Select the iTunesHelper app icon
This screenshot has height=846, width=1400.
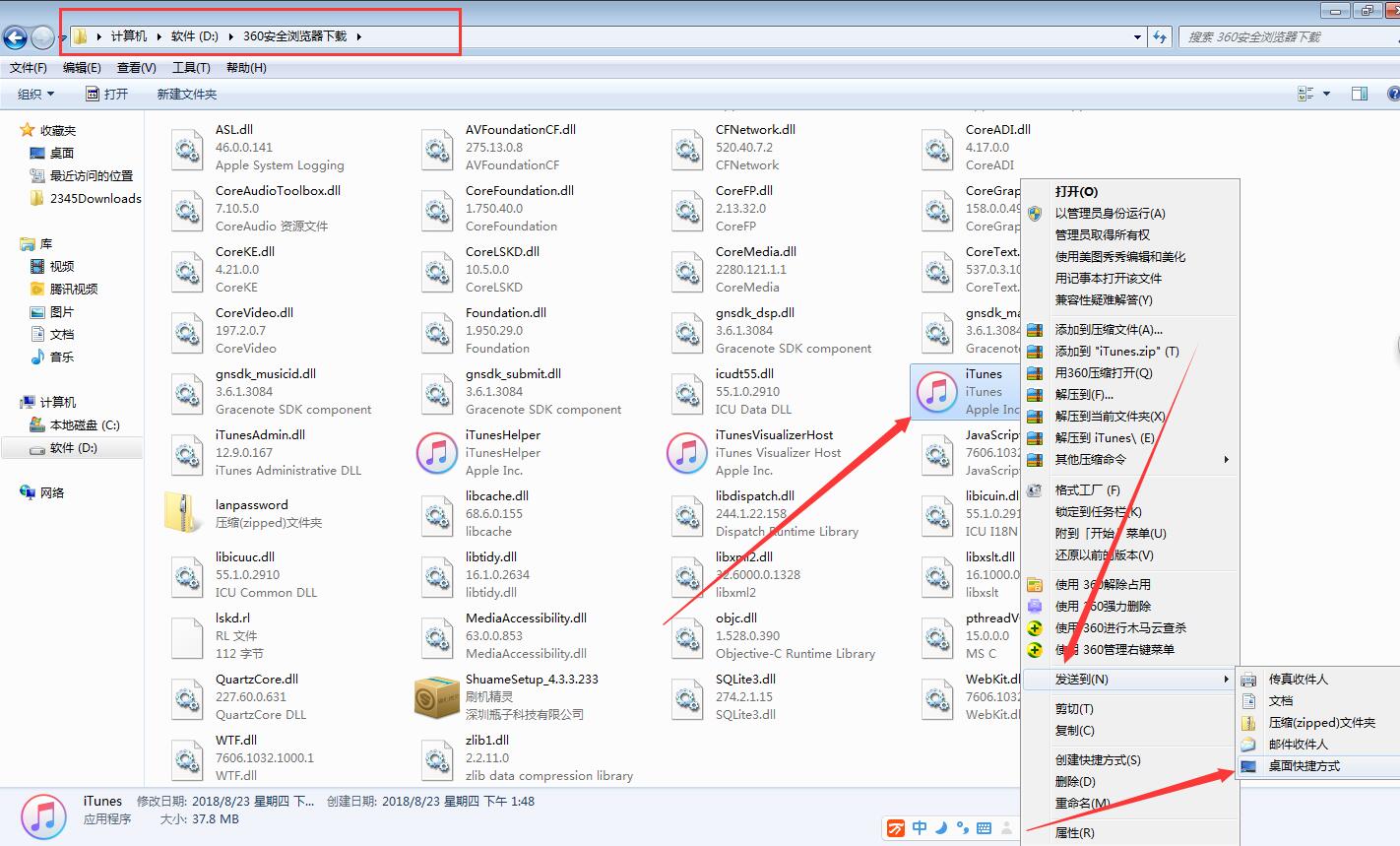tap(437, 453)
